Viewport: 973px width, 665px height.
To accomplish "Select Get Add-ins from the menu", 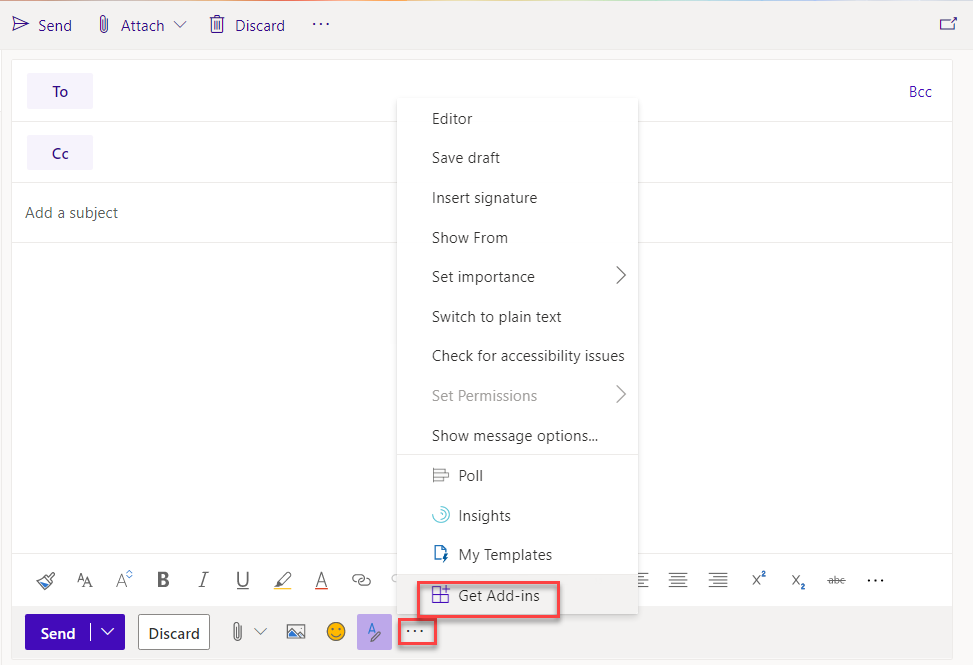I will click(498, 596).
